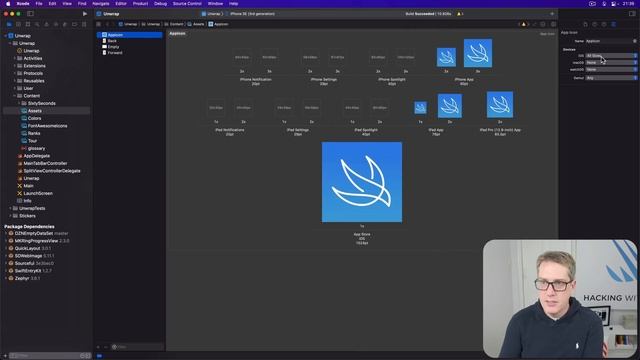
Task: Open the MainTabBarController file
Action: click(45, 163)
